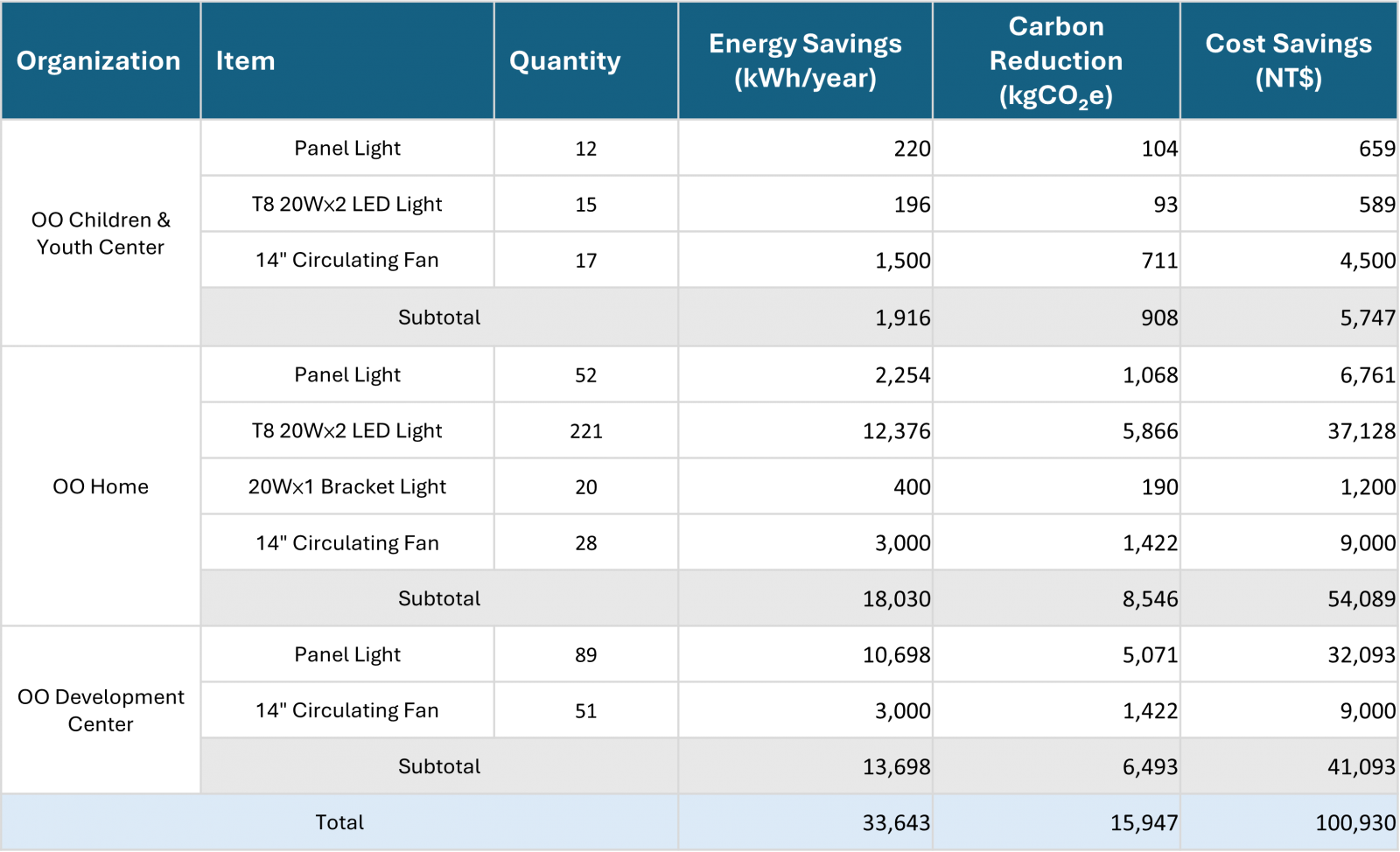Select the total energy savings cell 33,643
The height and width of the screenshot is (852, 1400).
click(x=896, y=823)
